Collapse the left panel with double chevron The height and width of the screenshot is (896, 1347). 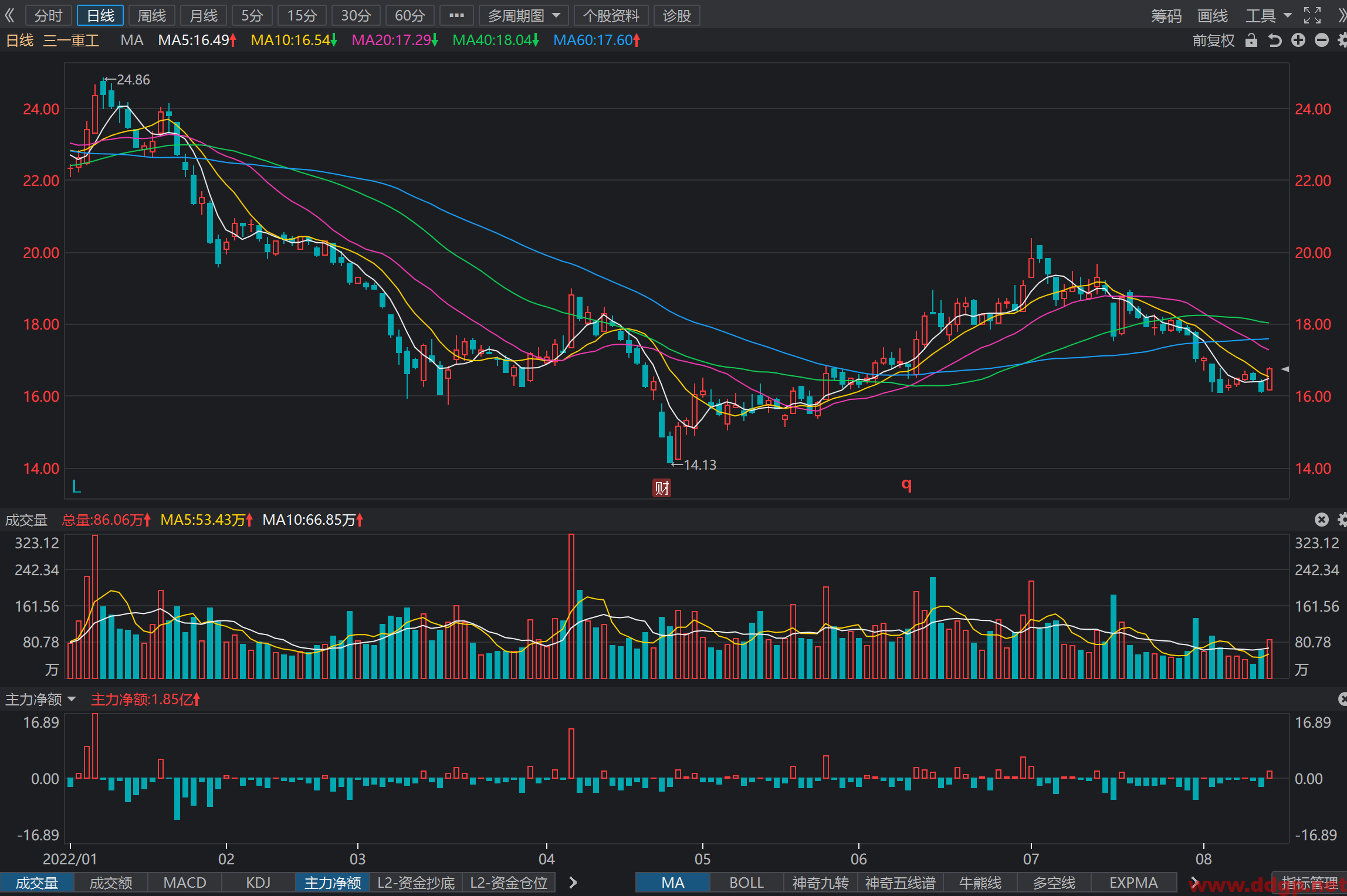pos(9,15)
